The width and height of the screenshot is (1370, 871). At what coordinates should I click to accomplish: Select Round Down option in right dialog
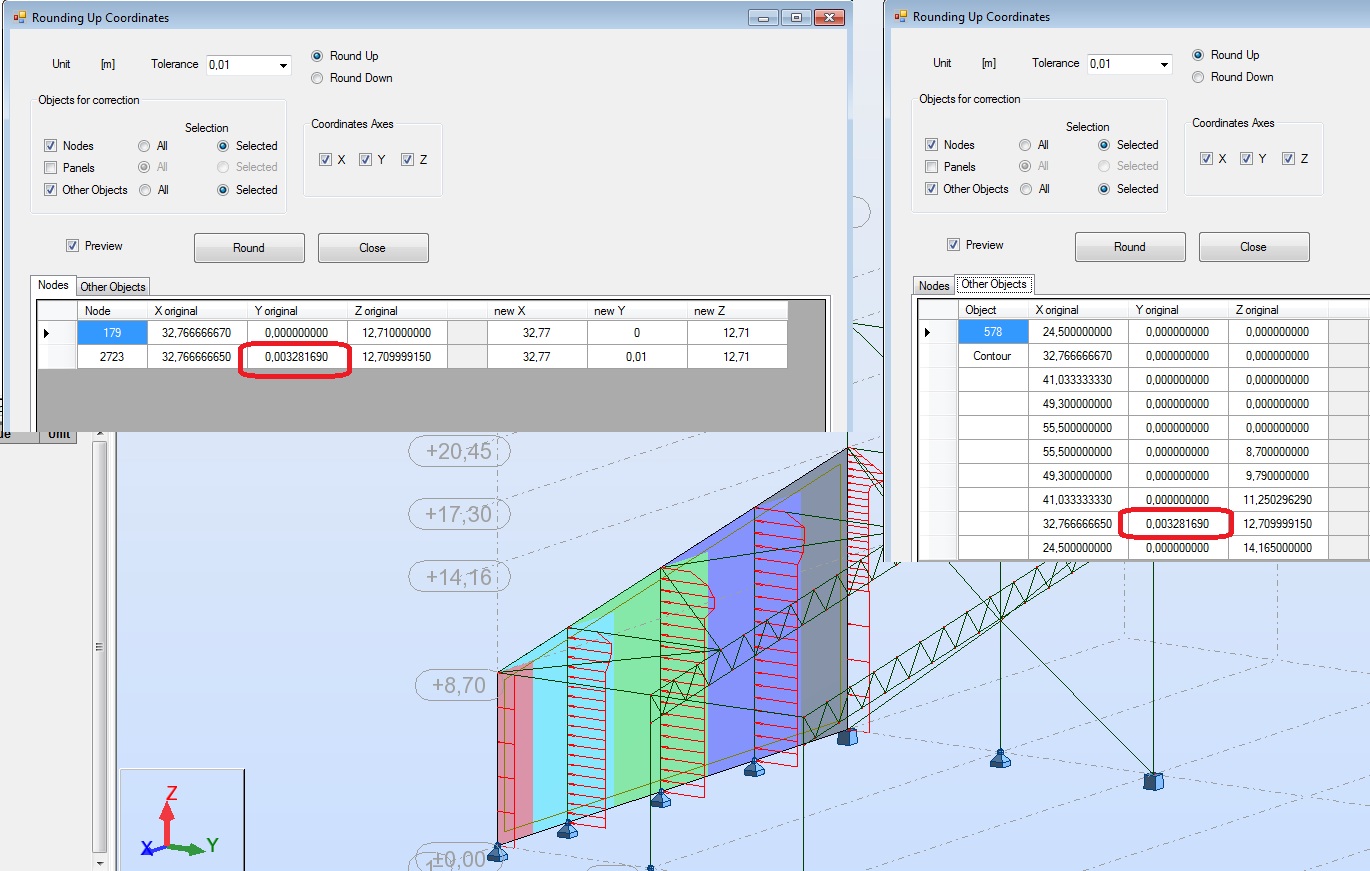1198,77
